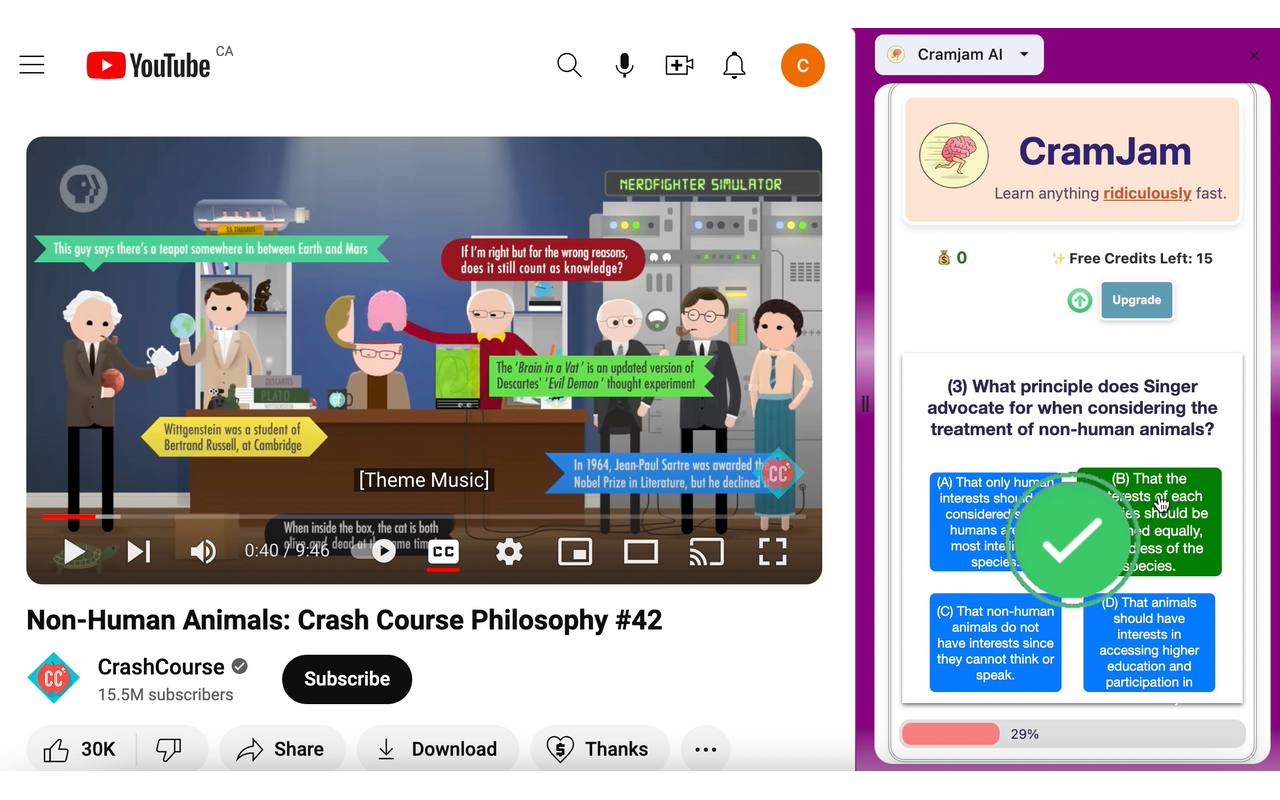Enable miniplayer mode
Screen dimensions: 1280x800
[x=575, y=551]
